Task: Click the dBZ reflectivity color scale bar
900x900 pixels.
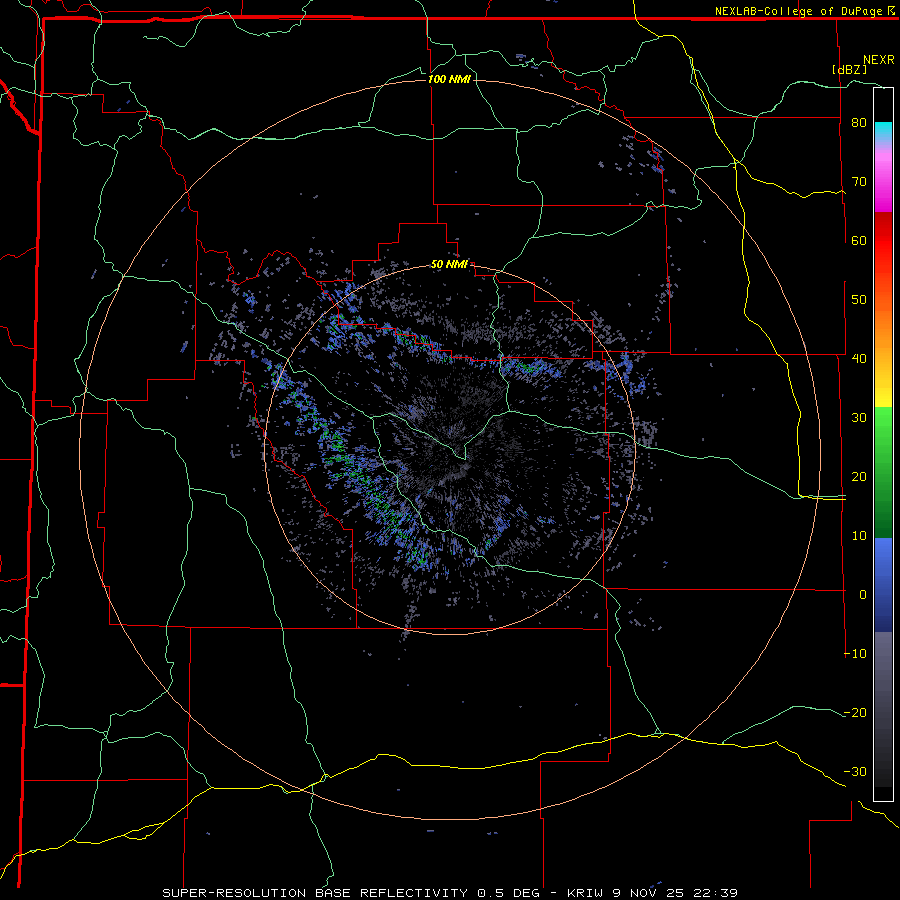Action: [883, 444]
